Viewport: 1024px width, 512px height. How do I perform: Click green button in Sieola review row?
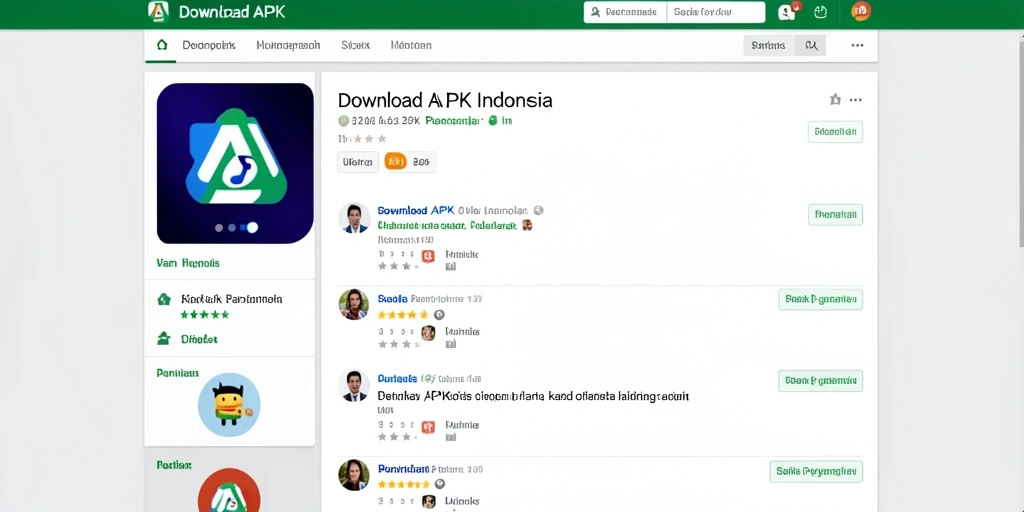pos(820,300)
